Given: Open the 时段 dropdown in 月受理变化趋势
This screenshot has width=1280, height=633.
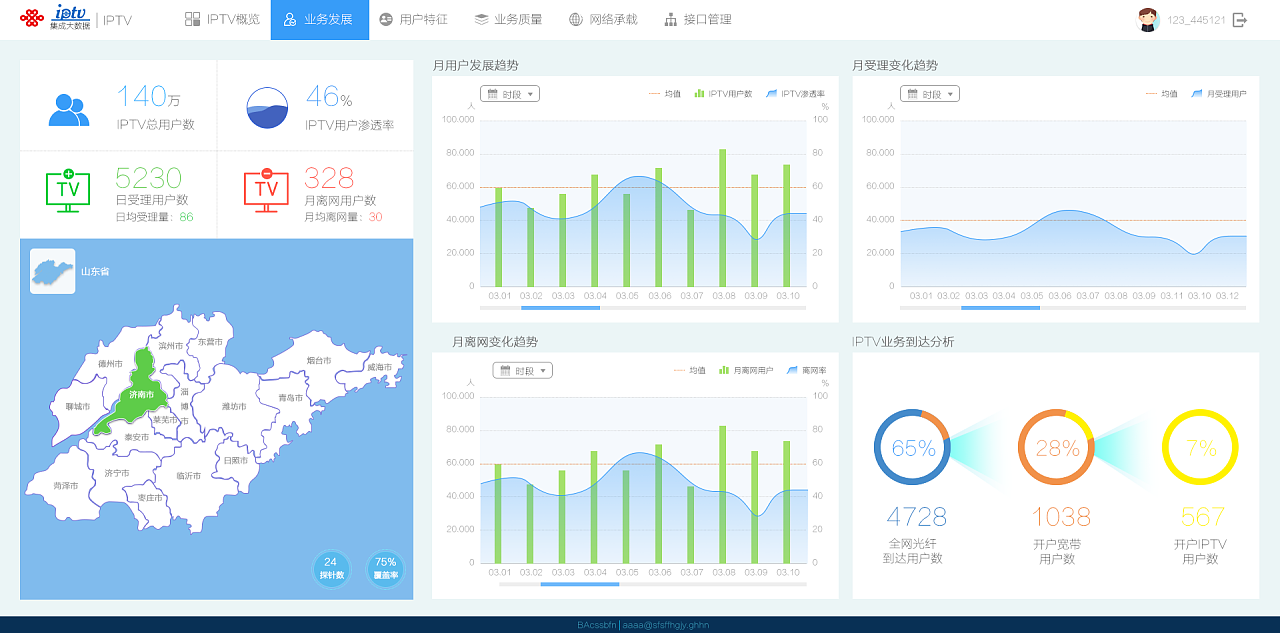Looking at the screenshot, I should (x=928, y=93).
